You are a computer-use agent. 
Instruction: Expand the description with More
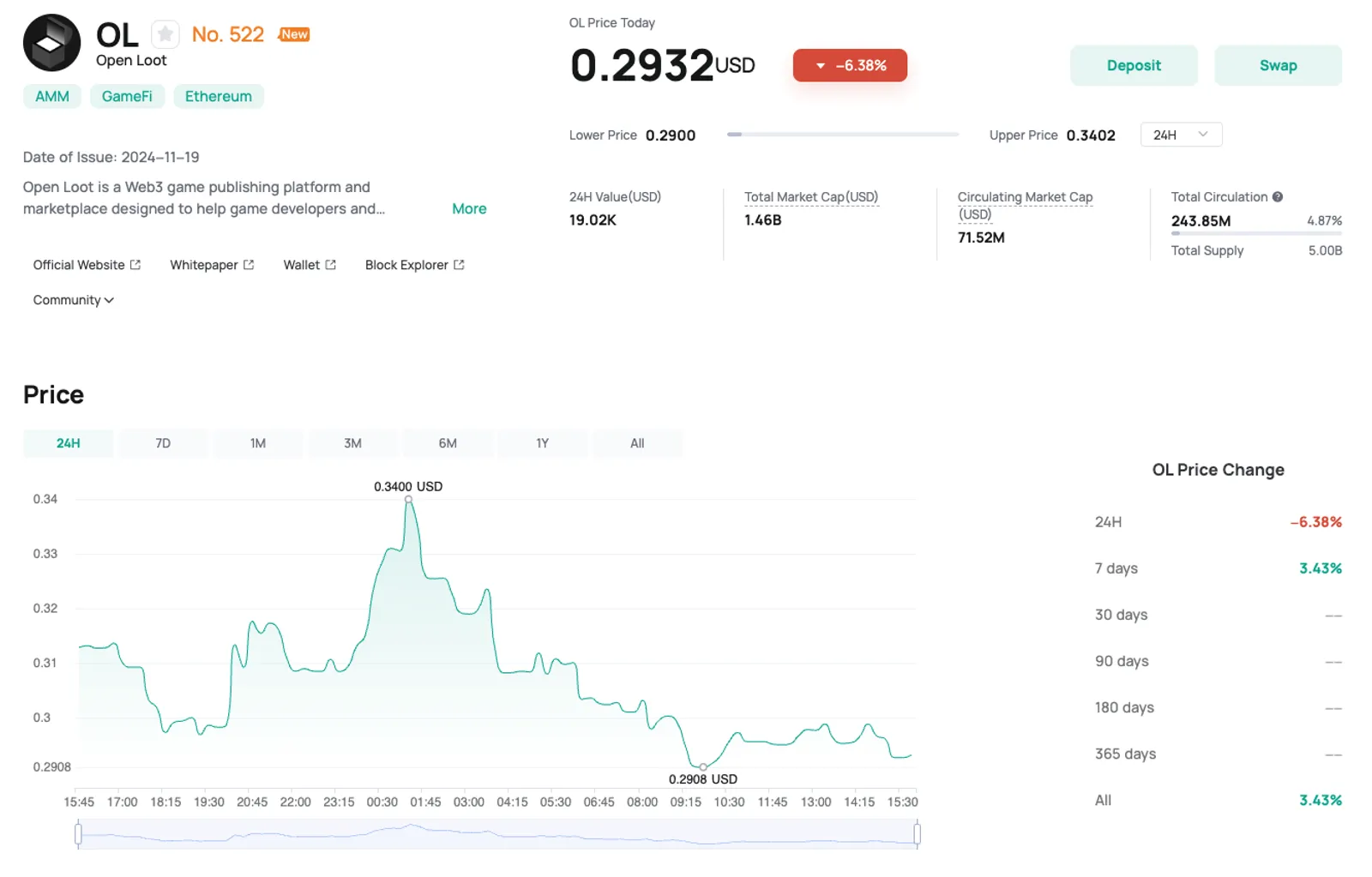click(x=469, y=208)
